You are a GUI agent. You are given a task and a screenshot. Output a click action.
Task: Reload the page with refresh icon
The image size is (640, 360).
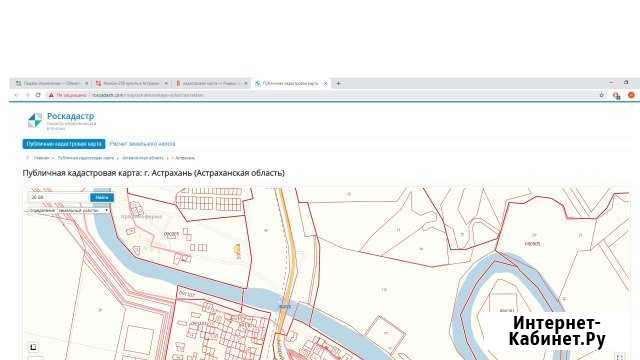tap(38, 95)
